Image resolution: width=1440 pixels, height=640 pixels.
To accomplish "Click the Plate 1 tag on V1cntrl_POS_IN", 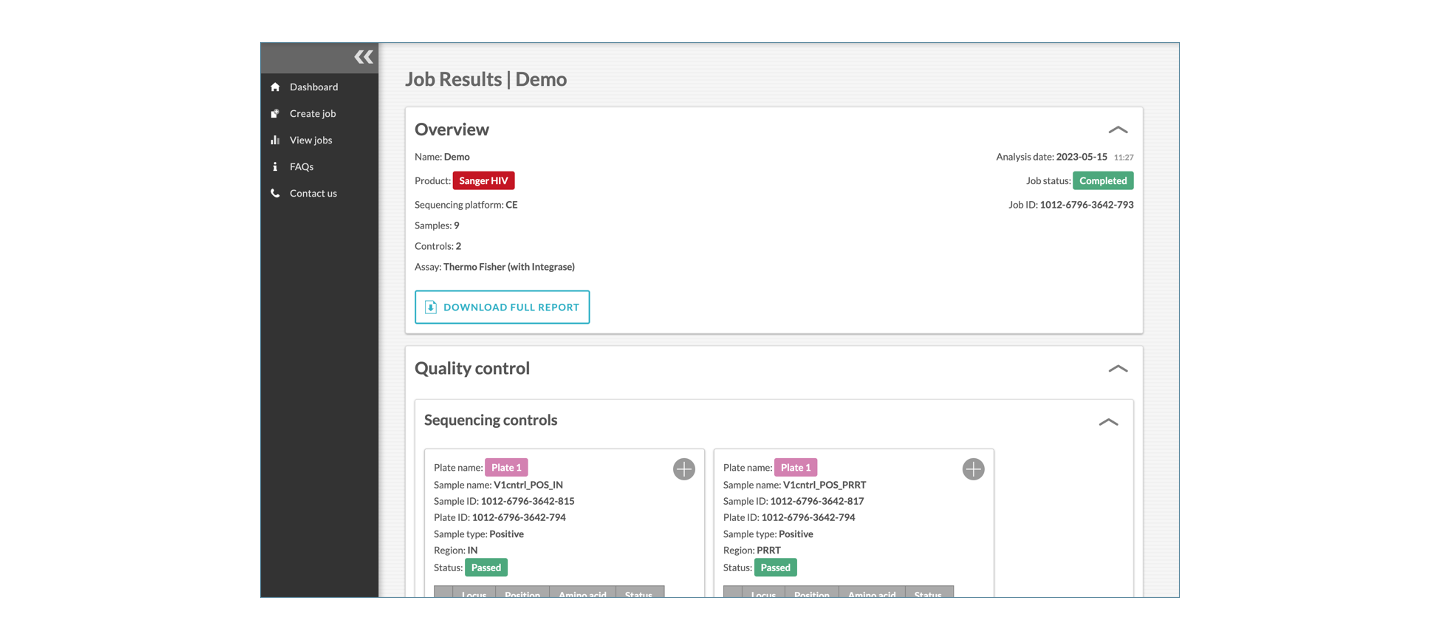I will pyautogui.click(x=506, y=468).
